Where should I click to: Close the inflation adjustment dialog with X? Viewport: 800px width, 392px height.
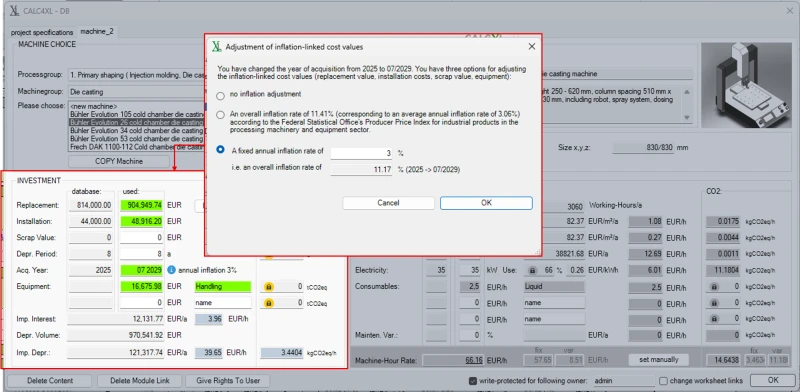click(x=531, y=46)
